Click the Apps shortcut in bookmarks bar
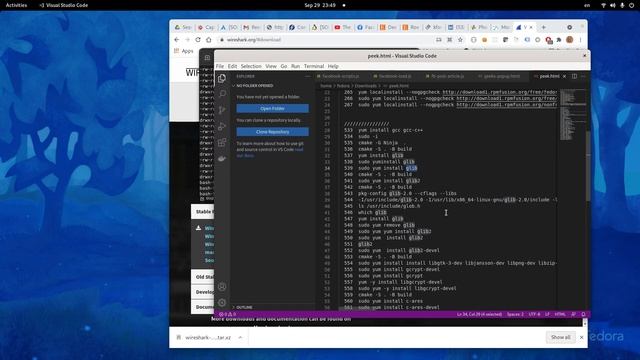The image size is (640, 360). click(184, 51)
